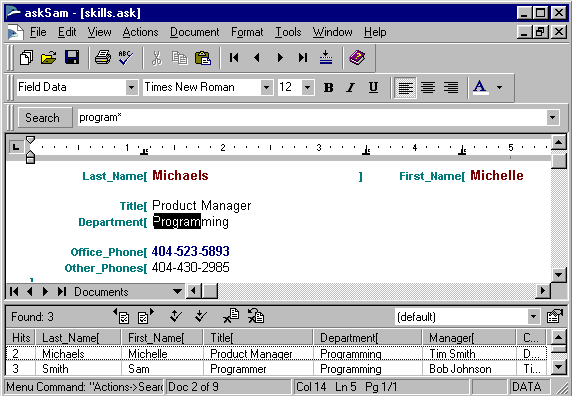Toggle Underline formatting

(x=373, y=88)
